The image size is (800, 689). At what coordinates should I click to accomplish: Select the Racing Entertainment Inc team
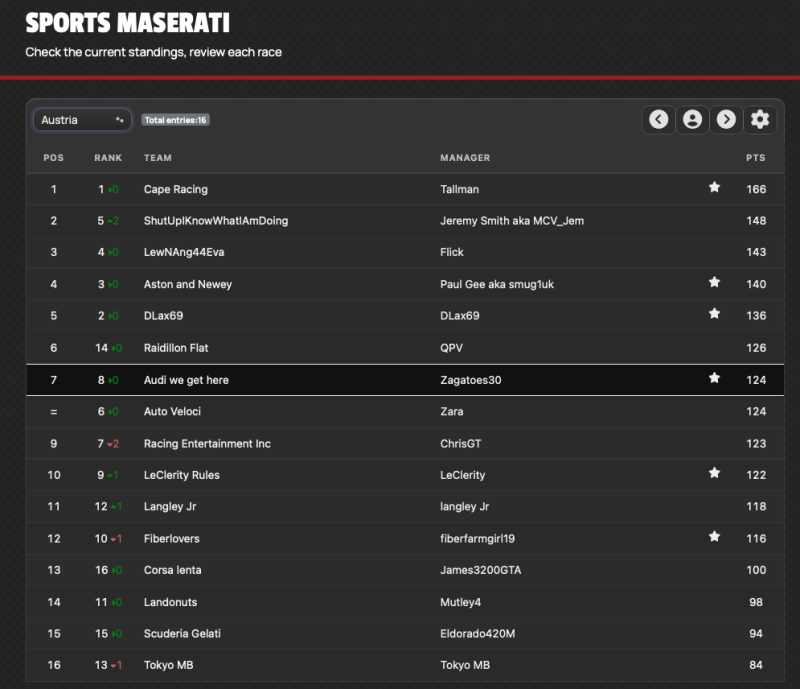(x=207, y=444)
